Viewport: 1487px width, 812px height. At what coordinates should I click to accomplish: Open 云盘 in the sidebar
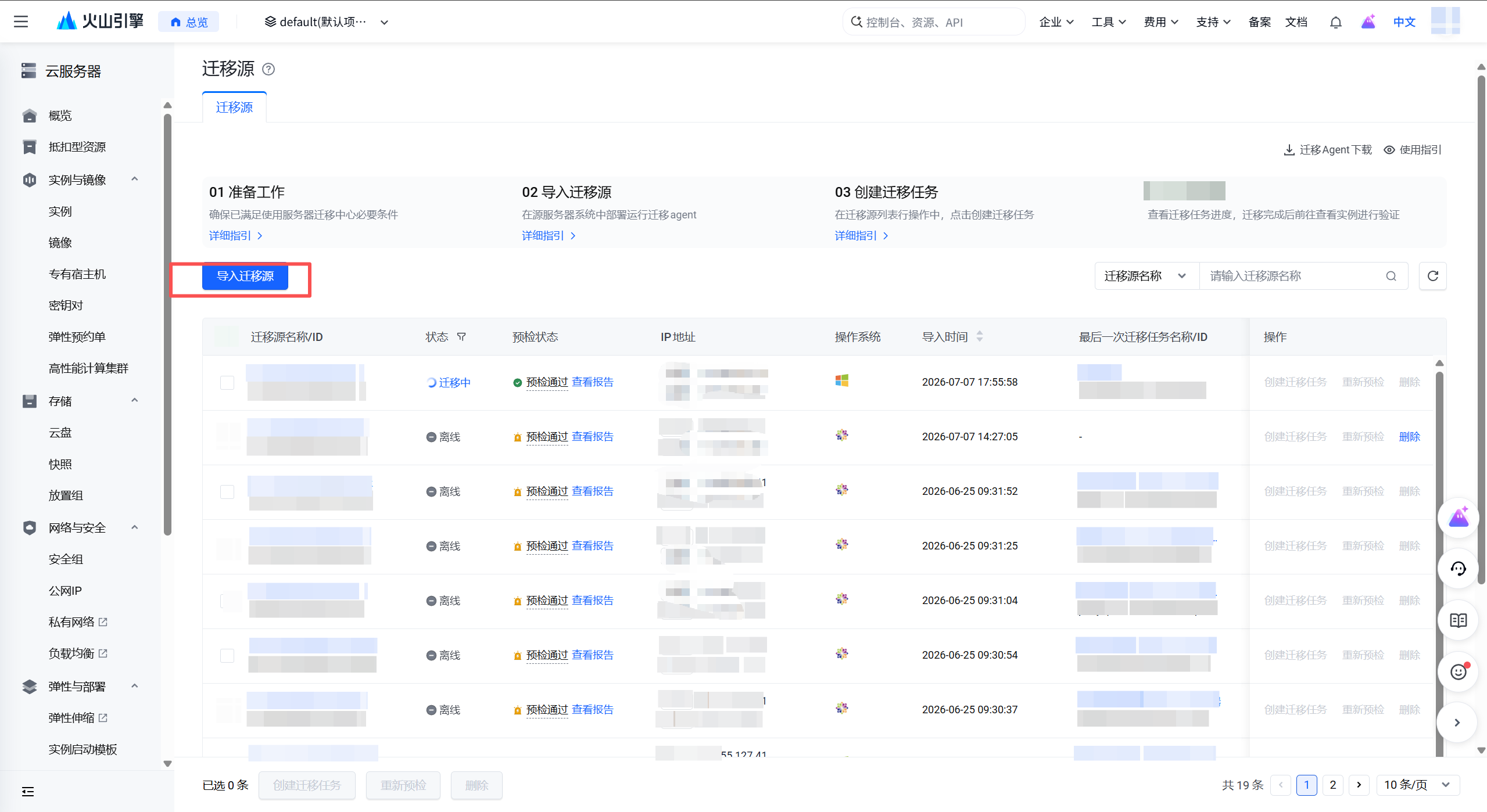point(60,433)
